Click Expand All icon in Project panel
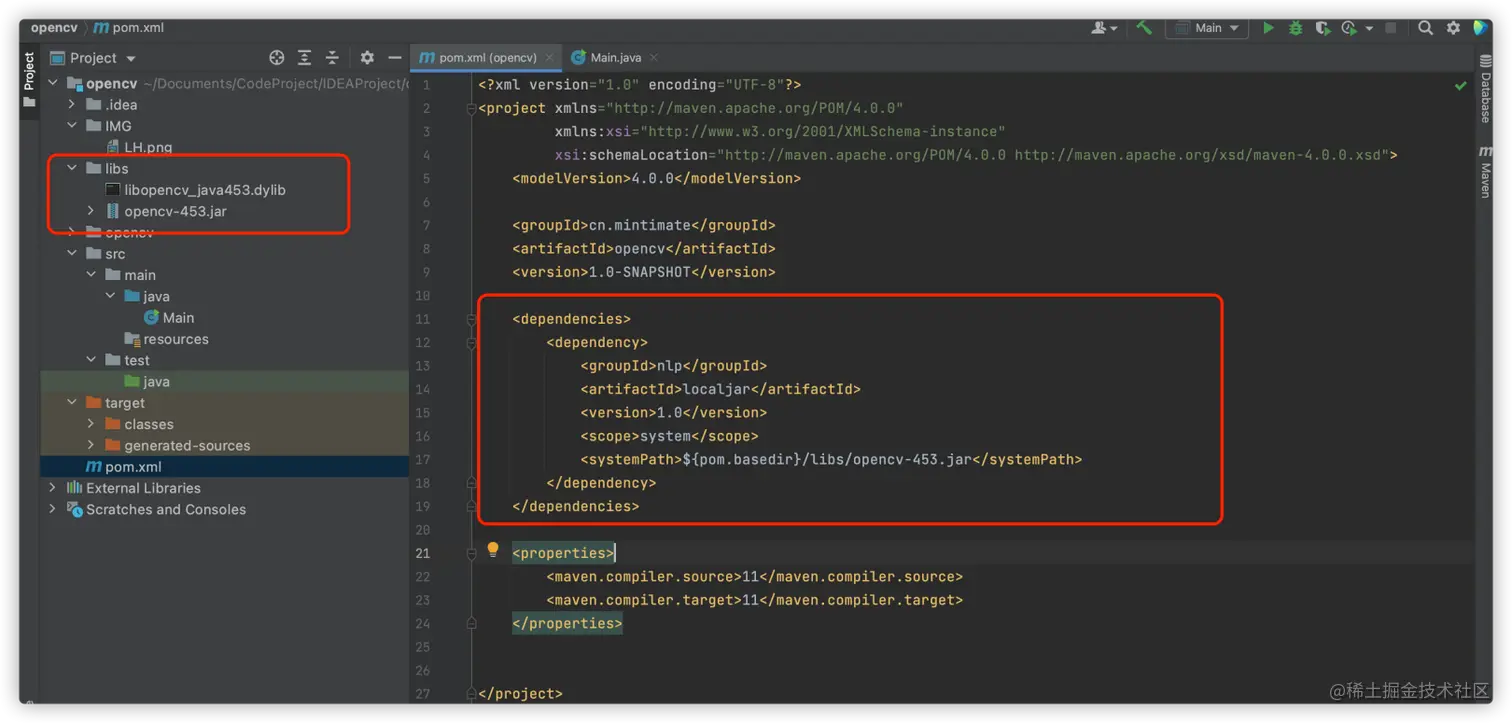1512x723 pixels. coord(304,58)
